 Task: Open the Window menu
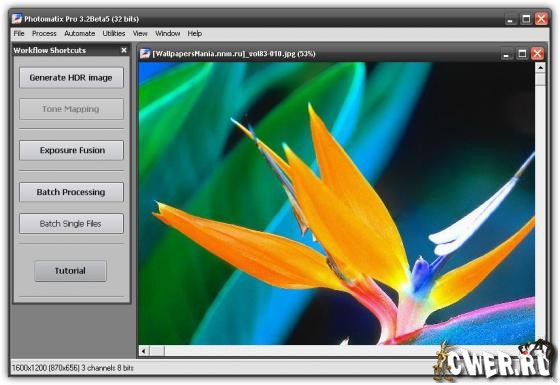[x=167, y=34]
